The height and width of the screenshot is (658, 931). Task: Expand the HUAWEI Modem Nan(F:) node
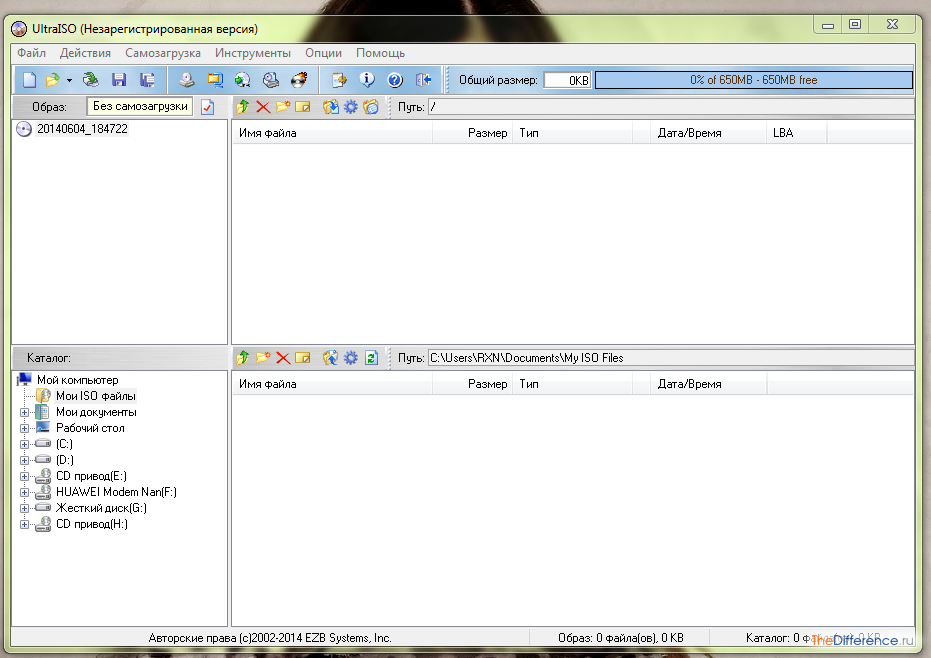(24, 492)
